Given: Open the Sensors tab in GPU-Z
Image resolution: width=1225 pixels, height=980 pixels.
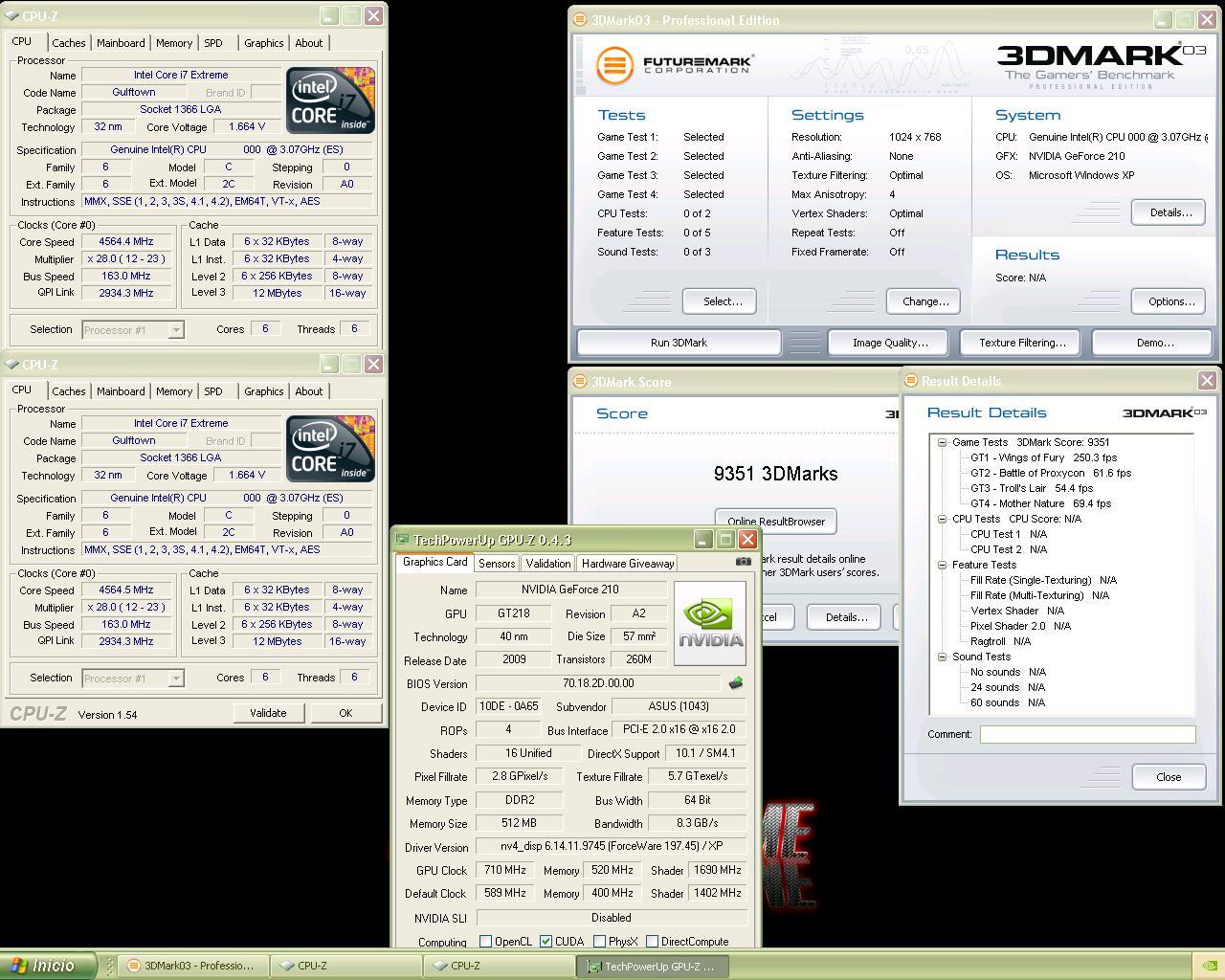Looking at the screenshot, I should pos(497,564).
